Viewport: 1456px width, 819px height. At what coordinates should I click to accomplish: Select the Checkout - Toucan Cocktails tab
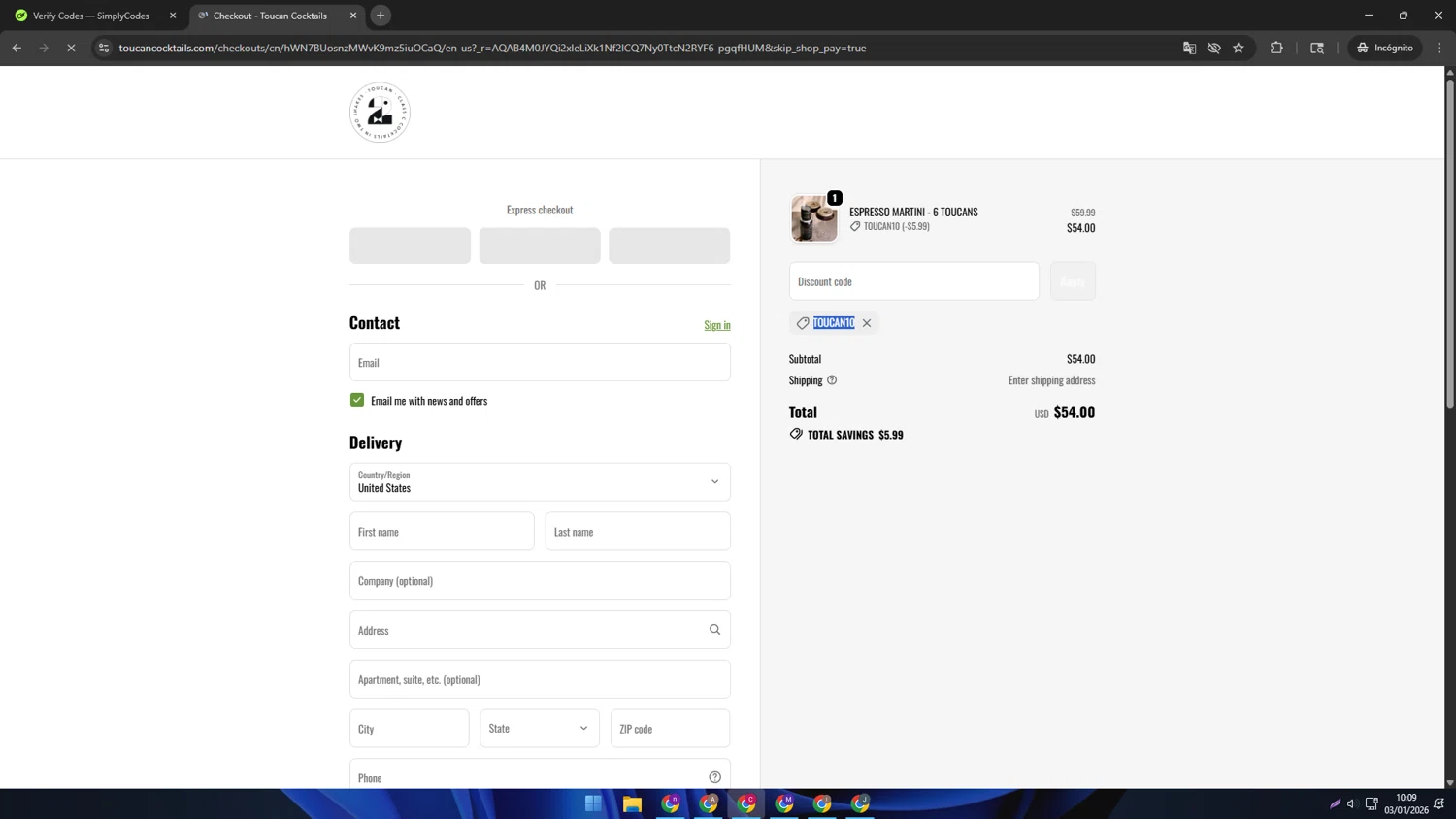click(x=277, y=16)
